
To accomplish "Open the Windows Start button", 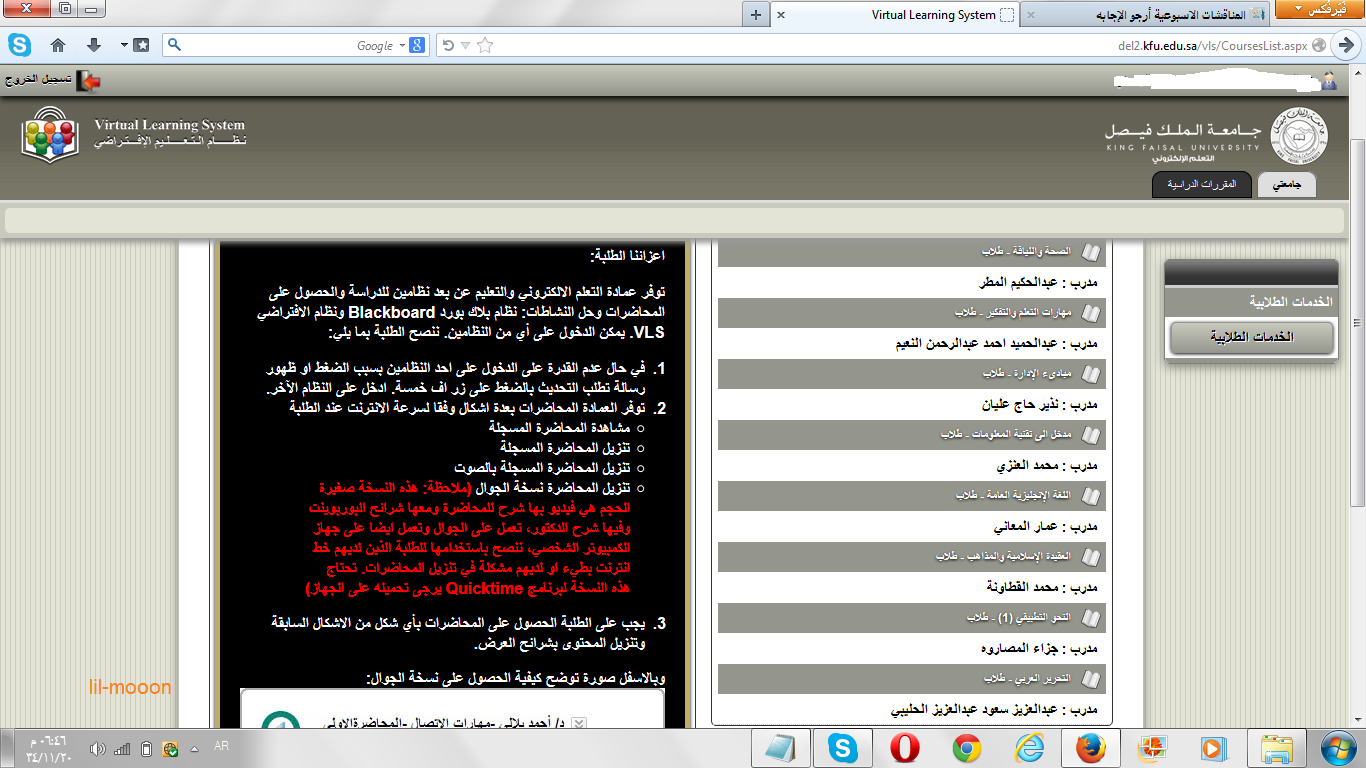I will click(x=1338, y=748).
